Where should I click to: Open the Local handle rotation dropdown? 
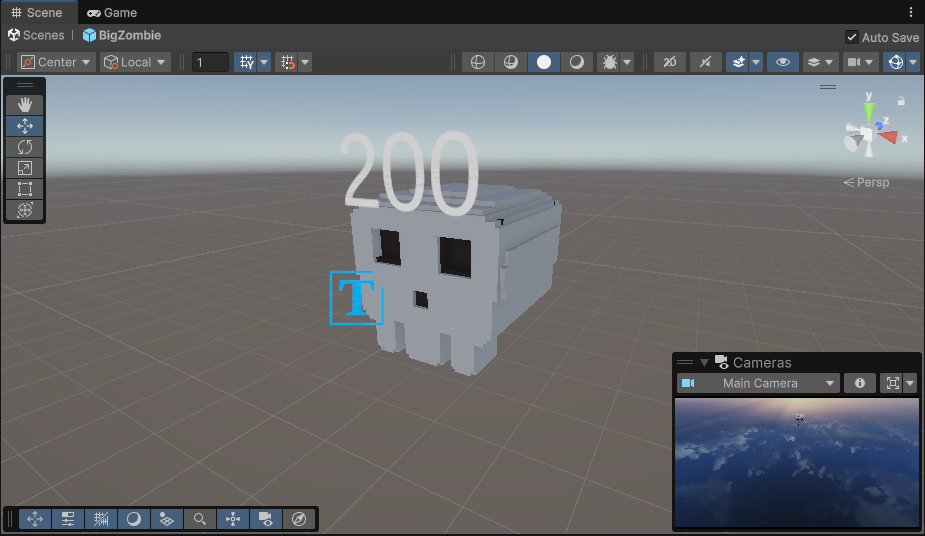pyautogui.click(x=135, y=62)
